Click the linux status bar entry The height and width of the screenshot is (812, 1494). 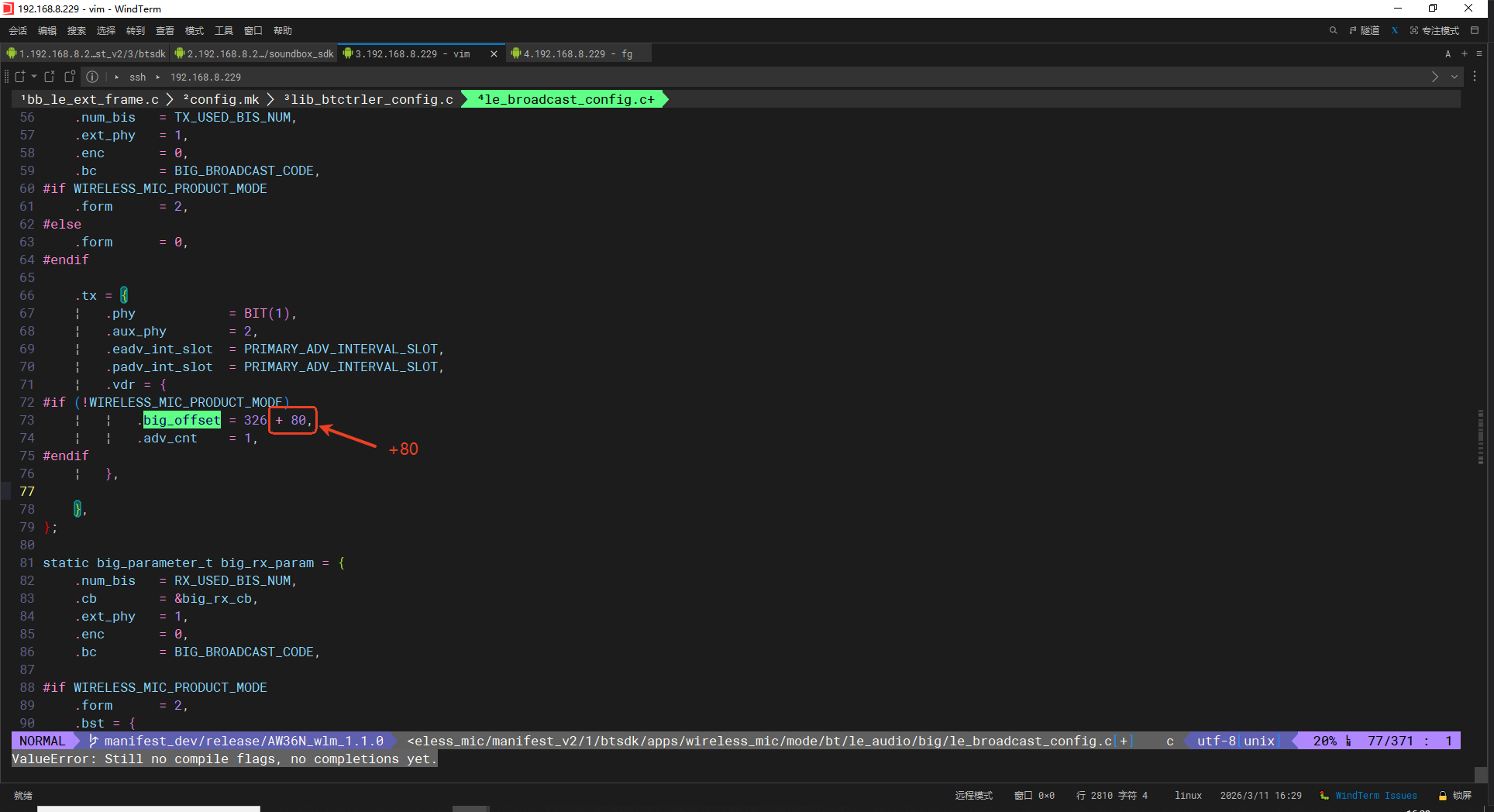(1188, 796)
